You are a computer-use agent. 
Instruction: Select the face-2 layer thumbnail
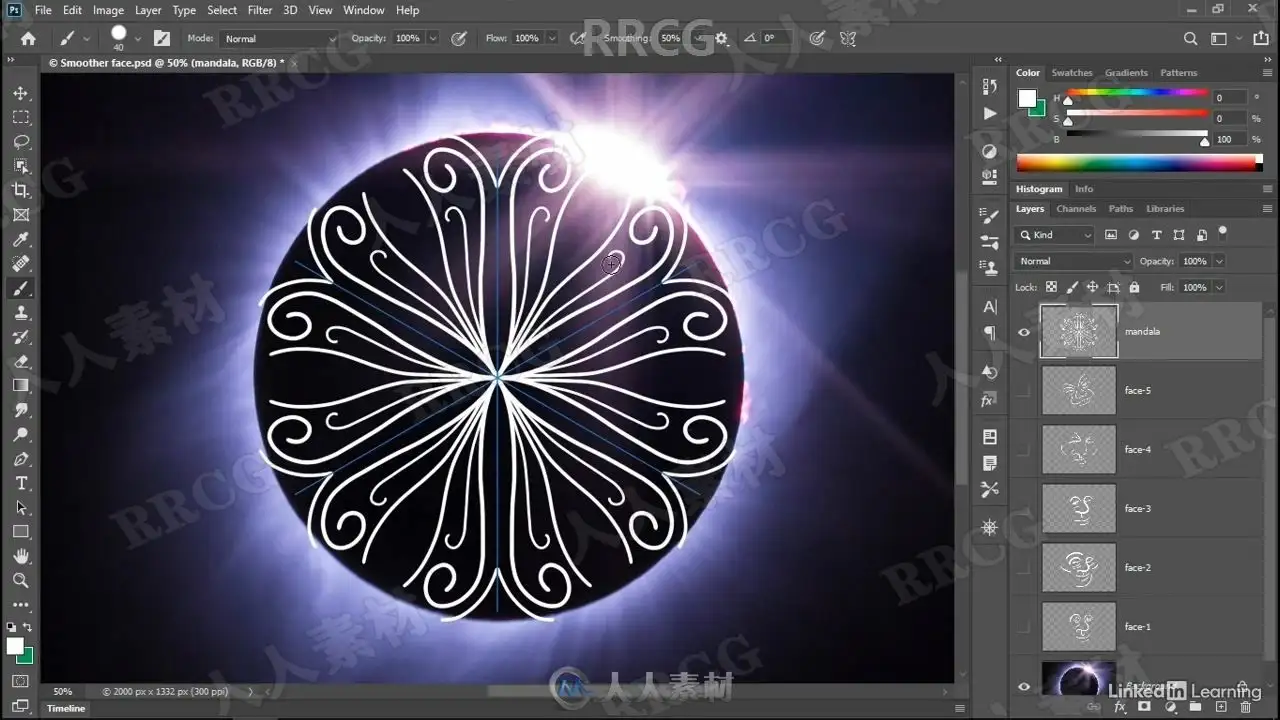[1079, 568]
